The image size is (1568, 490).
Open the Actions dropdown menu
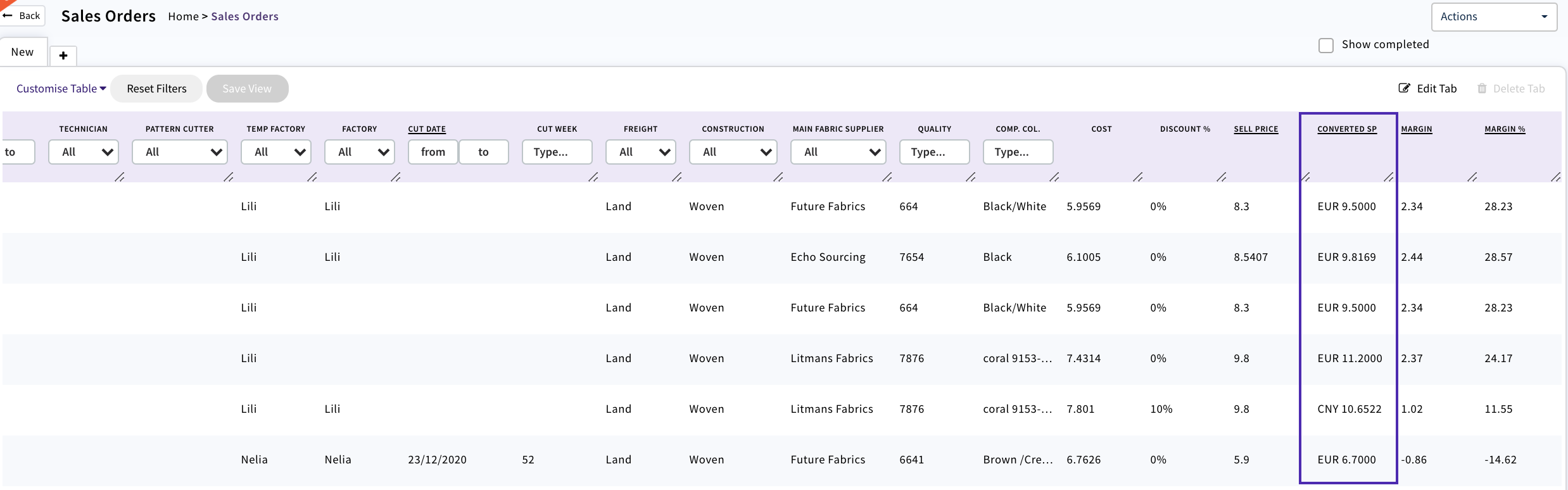[1493, 17]
